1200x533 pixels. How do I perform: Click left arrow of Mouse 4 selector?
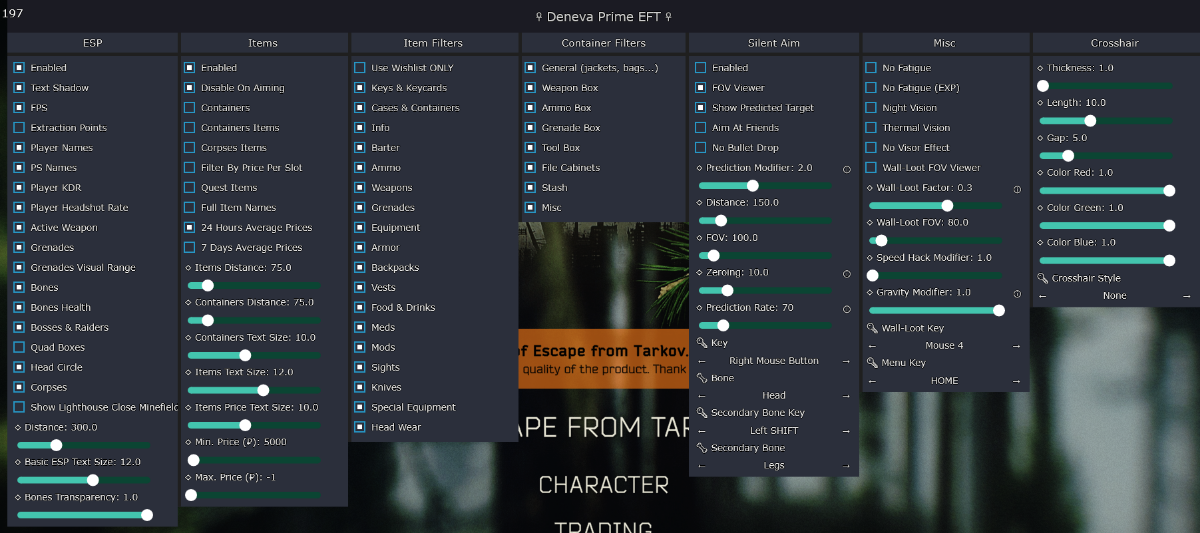click(x=872, y=346)
